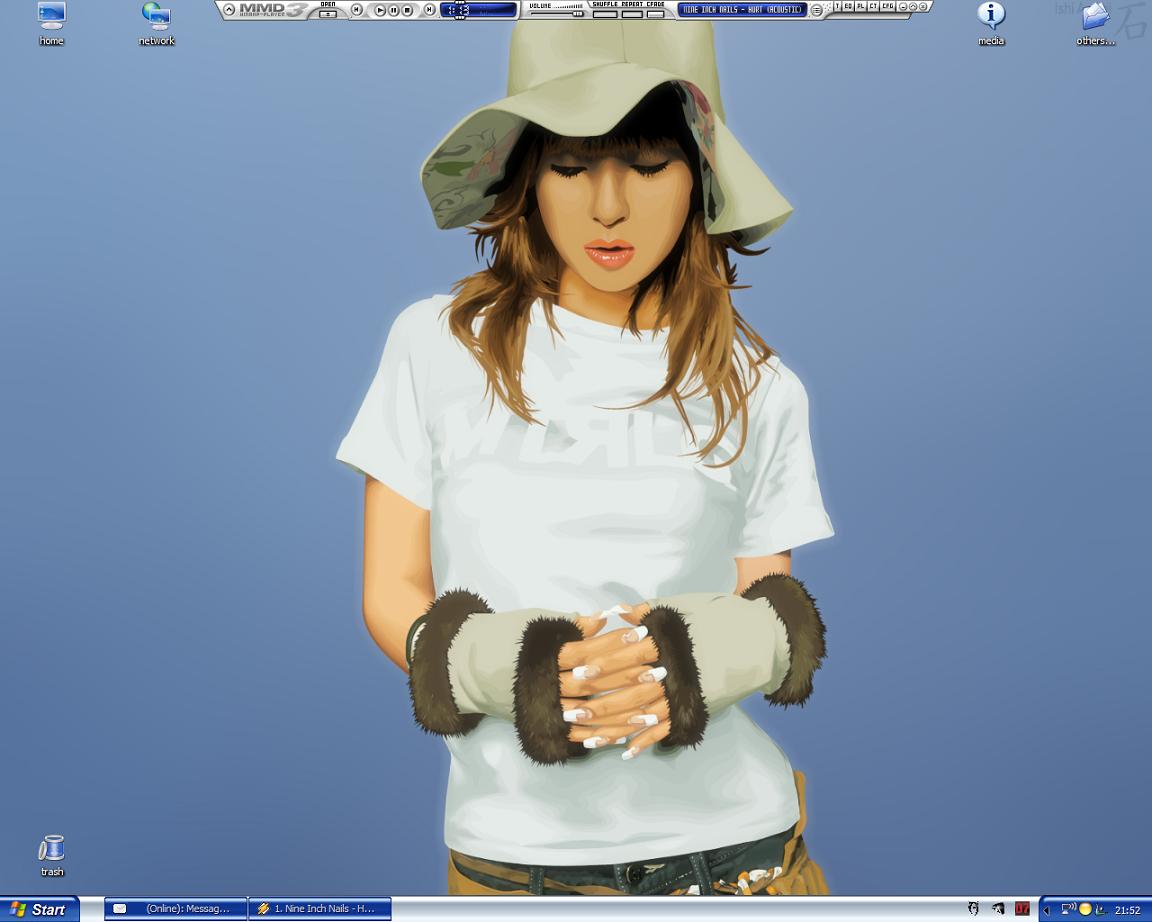Click the wolf head icon in the taskbar
This screenshot has height=922, width=1152.
998,910
